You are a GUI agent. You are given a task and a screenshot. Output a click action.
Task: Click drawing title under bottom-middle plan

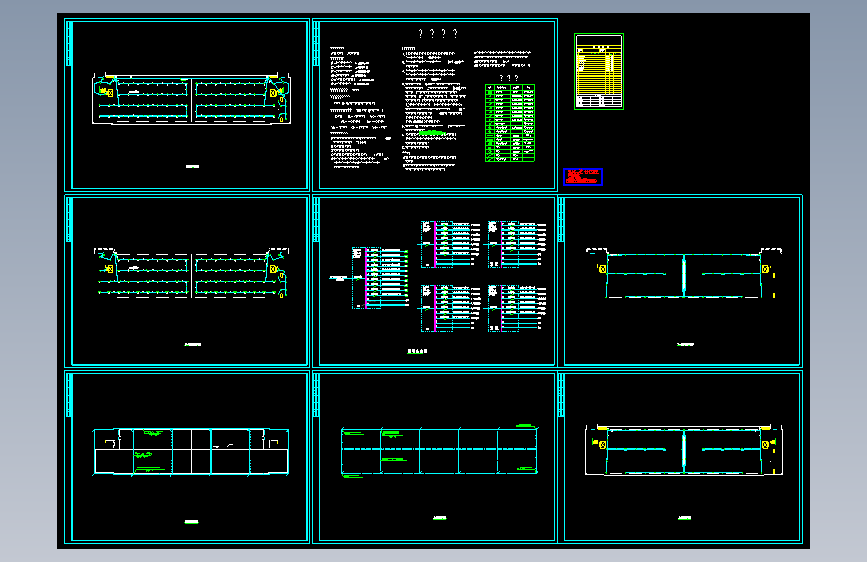click(x=440, y=518)
